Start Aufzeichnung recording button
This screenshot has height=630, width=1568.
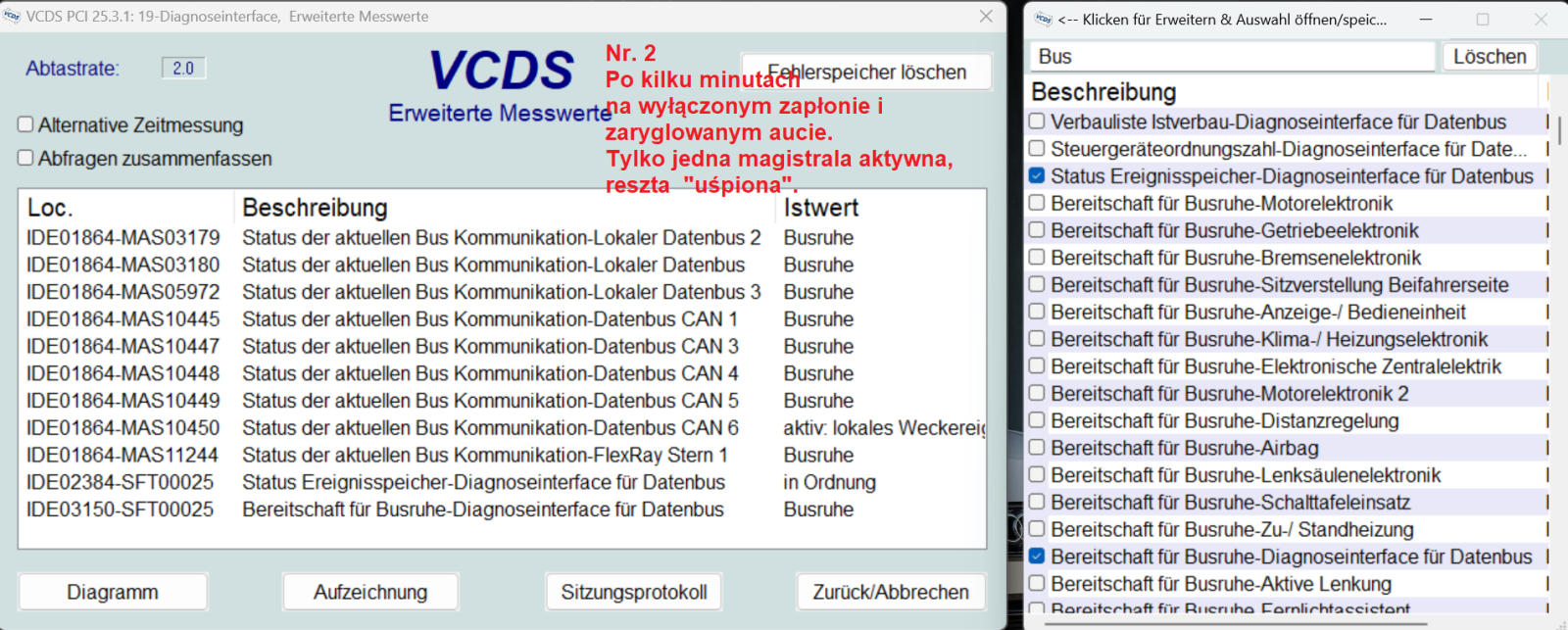pyautogui.click(x=370, y=592)
